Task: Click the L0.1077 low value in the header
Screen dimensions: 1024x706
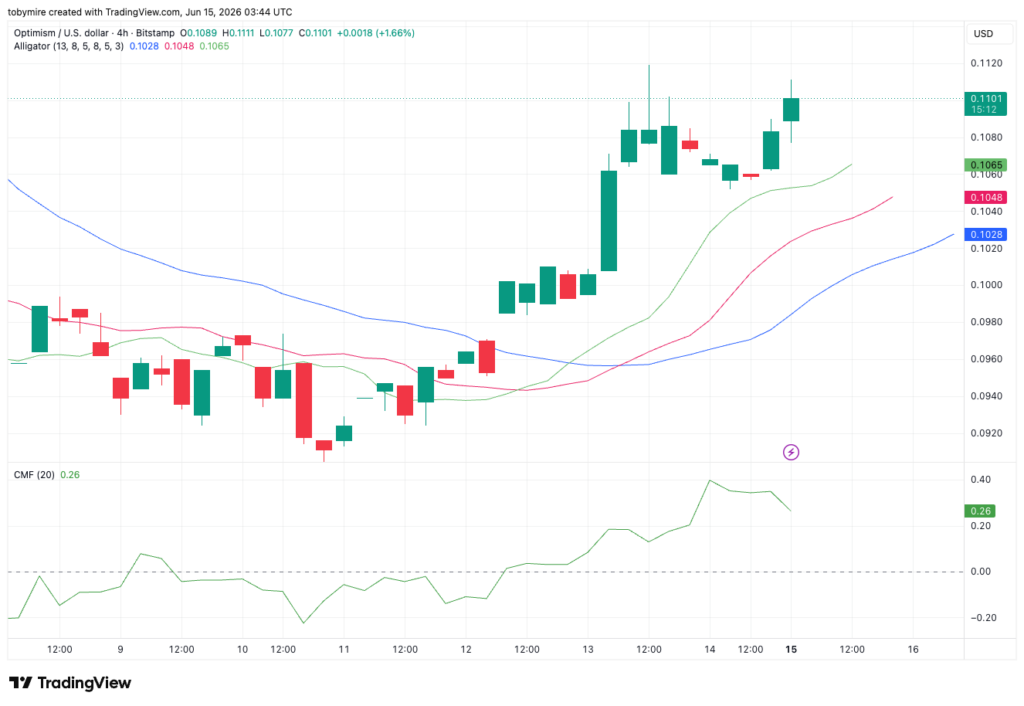Action: point(276,33)
